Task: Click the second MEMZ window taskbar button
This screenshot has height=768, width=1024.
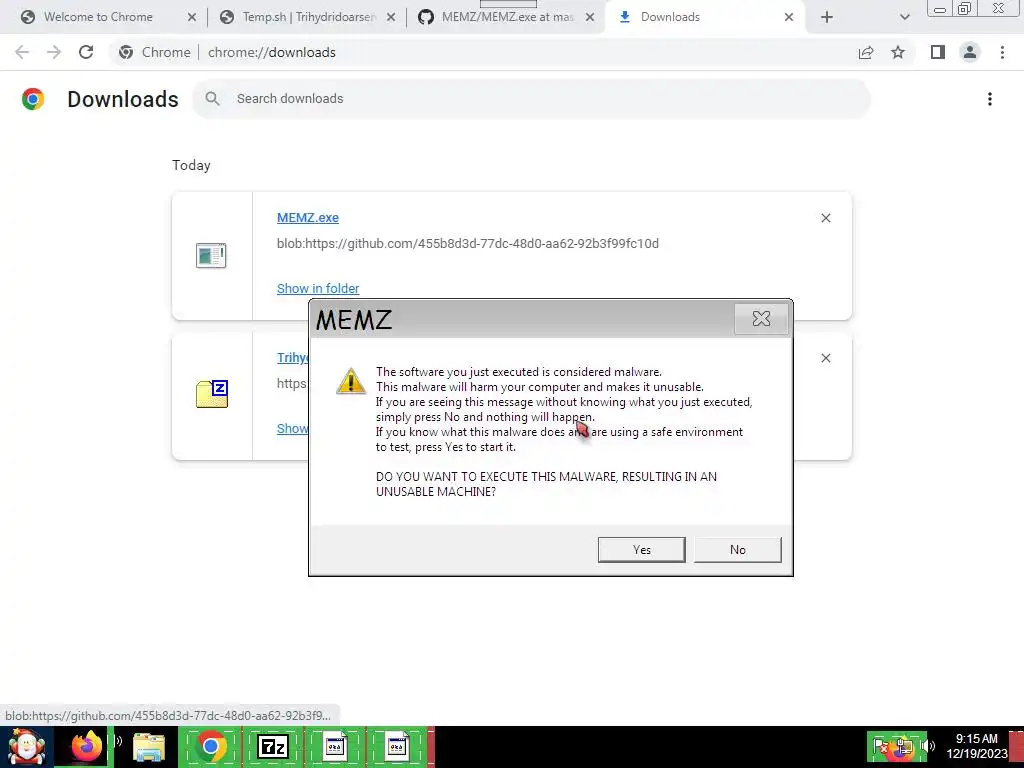Action: pos(397,746)
